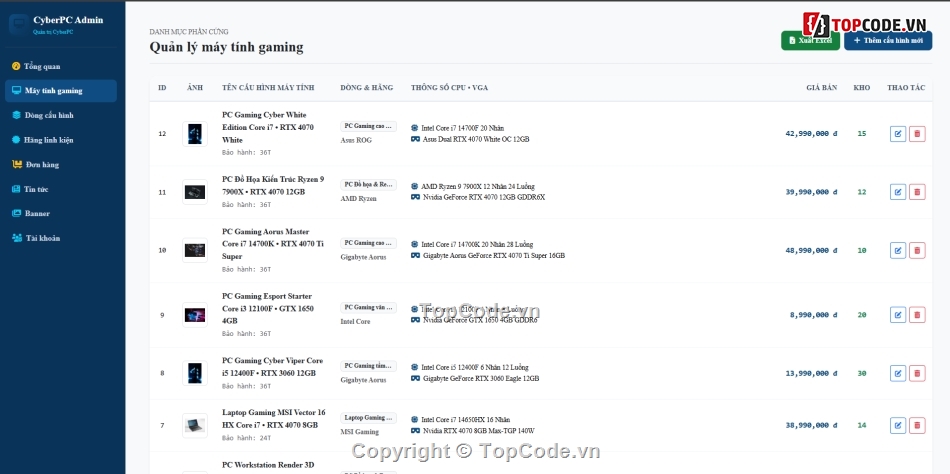Click Gigabyte GeForce RTX 3060 Eagle 12GB text
950x474 pixels.
point(480,379)
